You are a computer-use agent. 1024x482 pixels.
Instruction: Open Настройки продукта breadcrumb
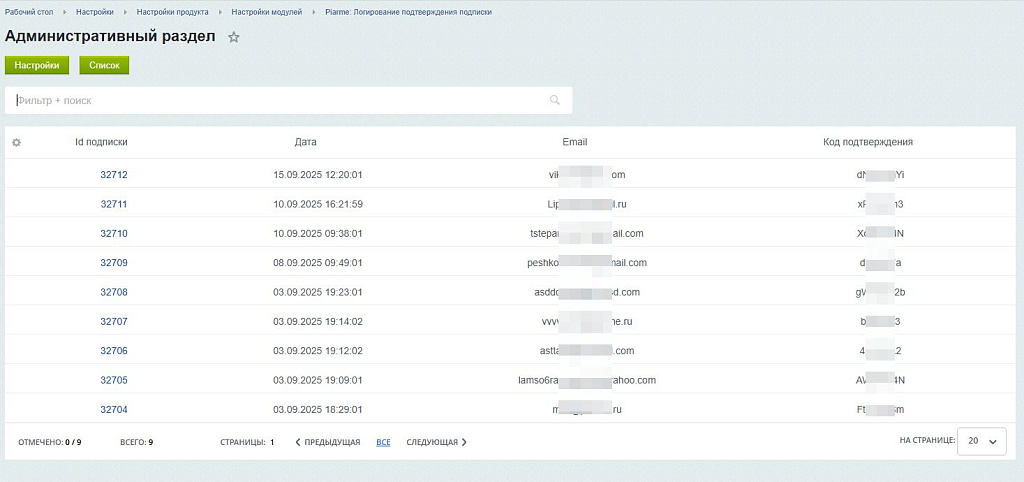click(173, 12)
